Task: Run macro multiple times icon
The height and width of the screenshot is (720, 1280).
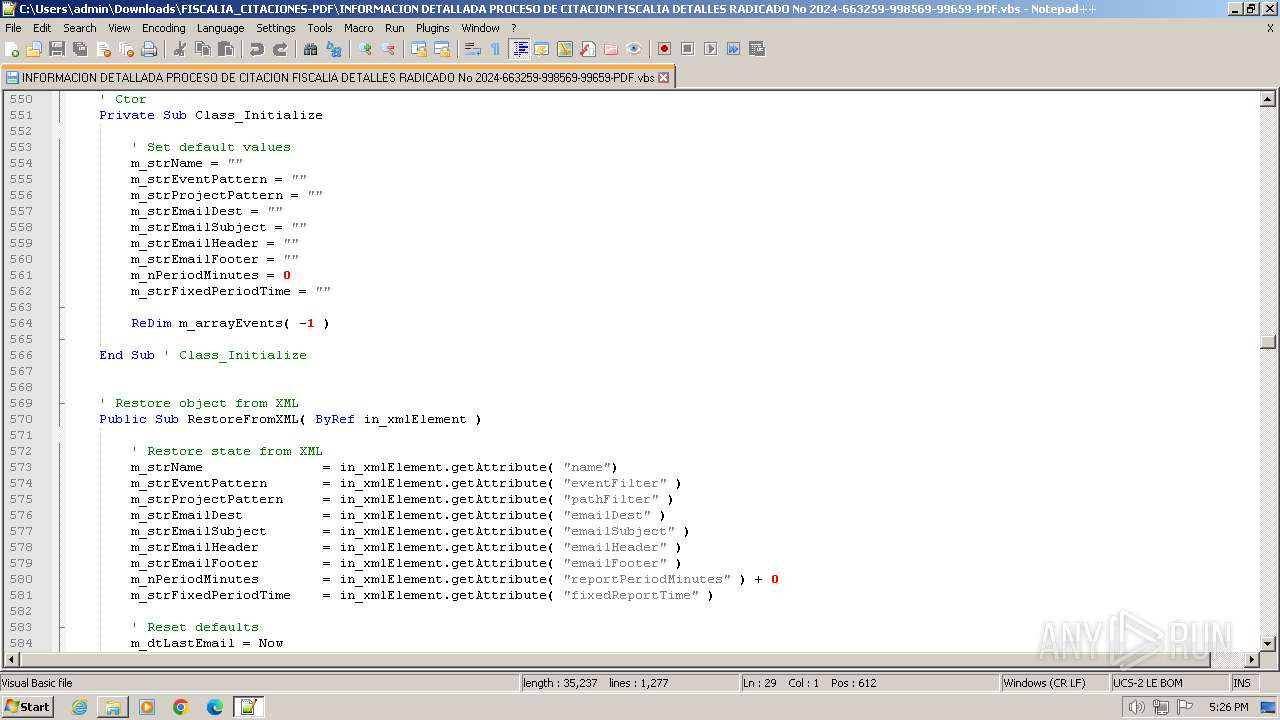Action: (733, 49)
